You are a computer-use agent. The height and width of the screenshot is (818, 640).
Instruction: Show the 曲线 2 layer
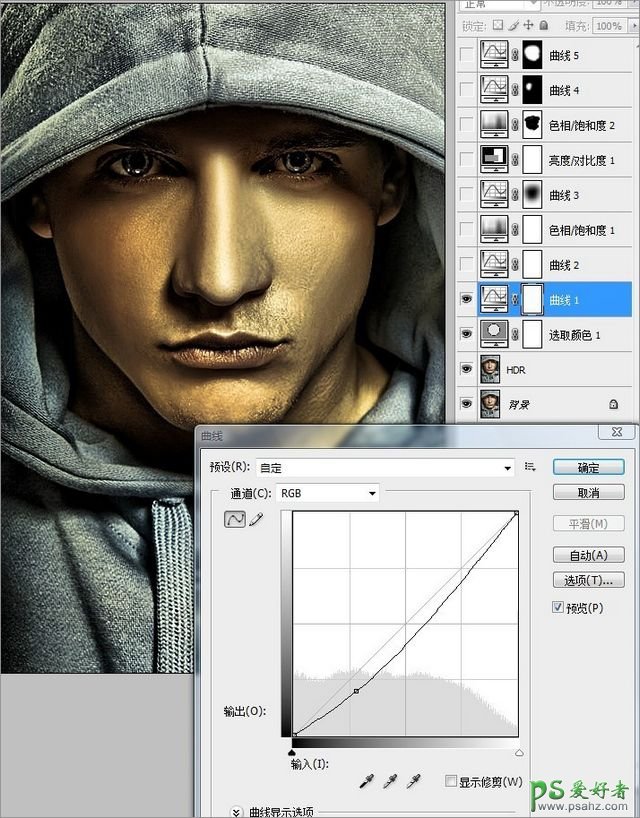click(466, 264)
